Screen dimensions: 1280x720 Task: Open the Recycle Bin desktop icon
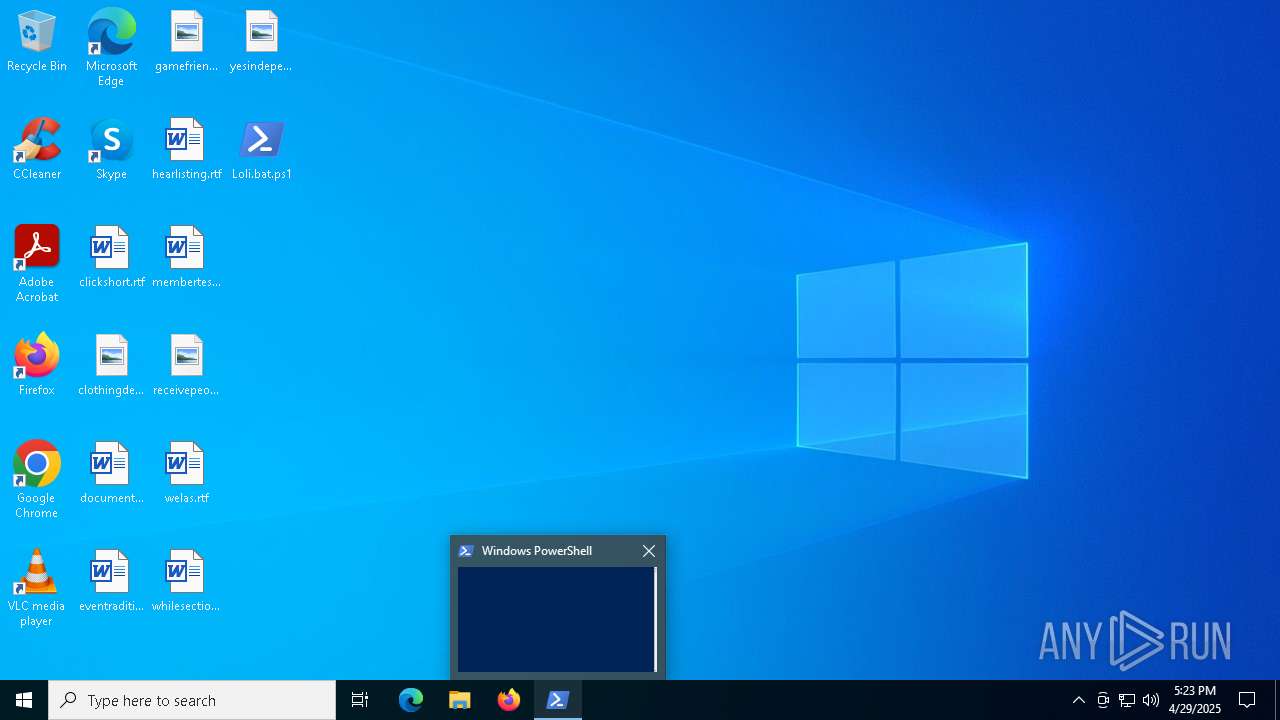coord(37,42)
